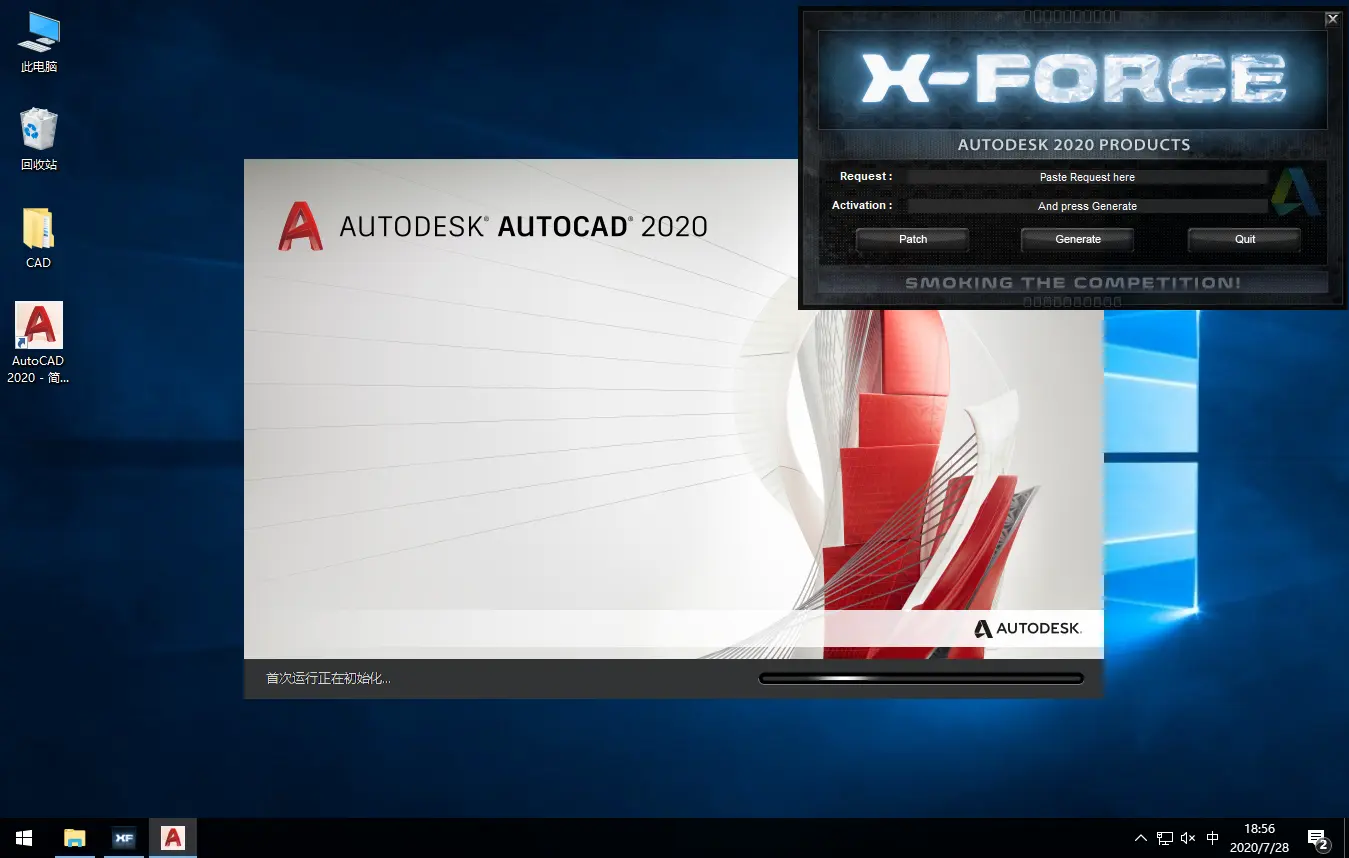Click the SMOKING THE COMPETITION text
Image resolution: width=1349 pixels, height=858 pixels.
(1073, 283)
